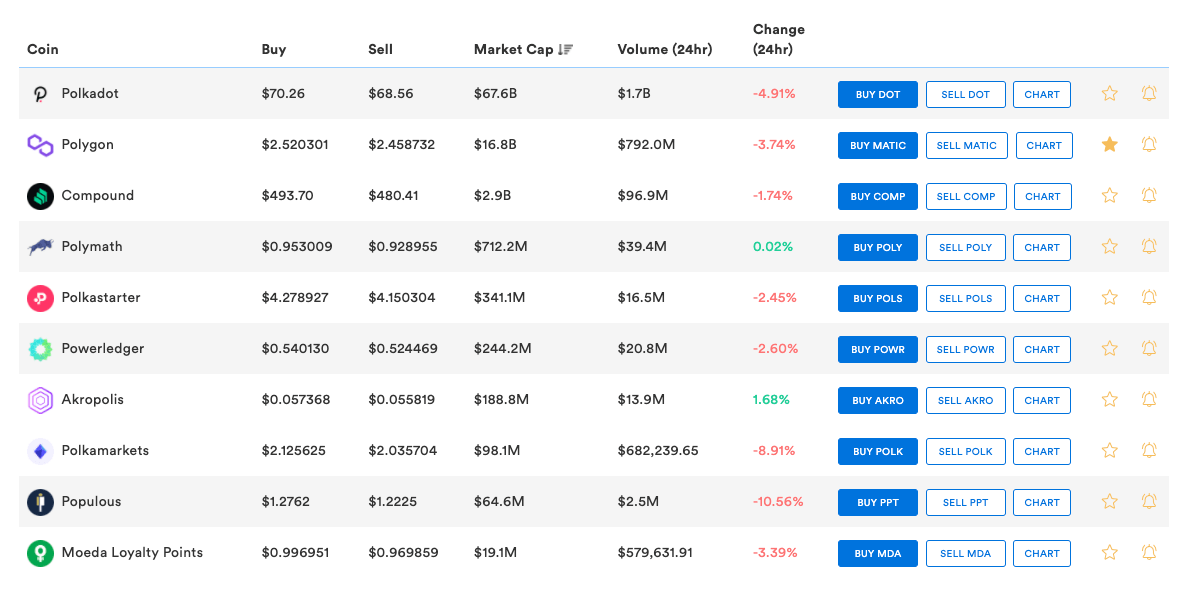Screen dimensions: 1186x613
Task: Set a price alert bell for Moeda
Action: [x=1149, y=552]
